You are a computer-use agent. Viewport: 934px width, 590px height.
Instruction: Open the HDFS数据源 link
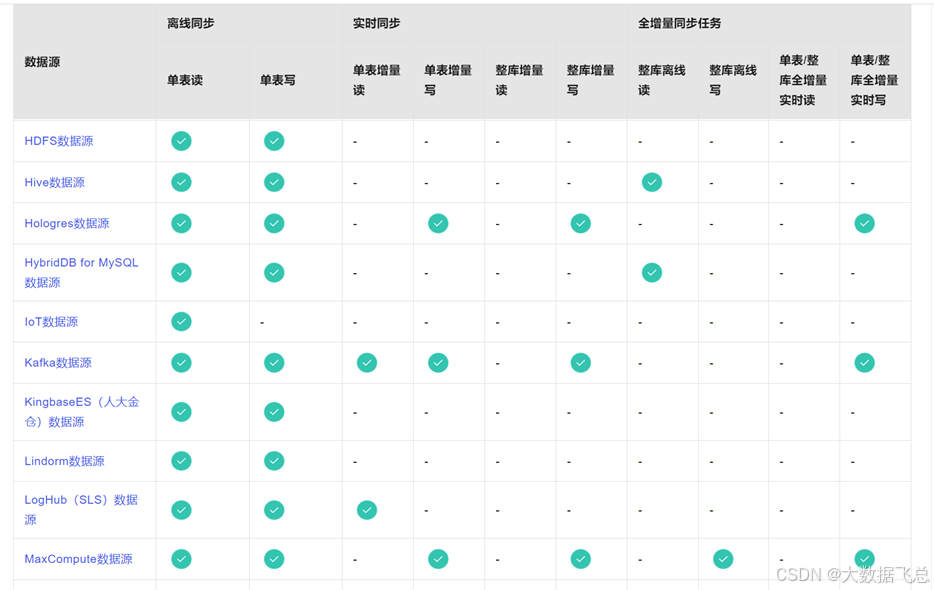coord(58,141)
